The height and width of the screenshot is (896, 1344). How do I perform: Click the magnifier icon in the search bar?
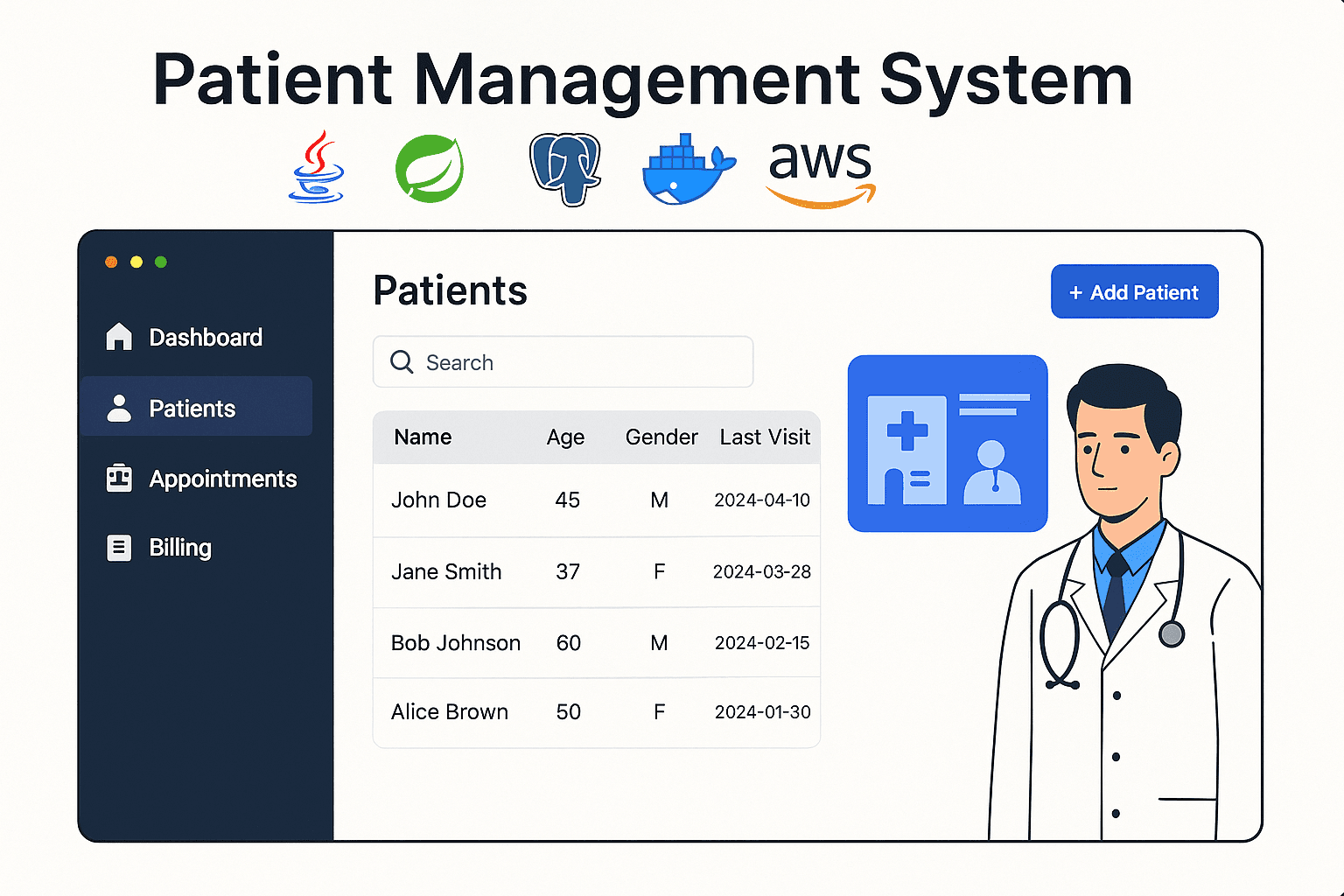[402, 361]
